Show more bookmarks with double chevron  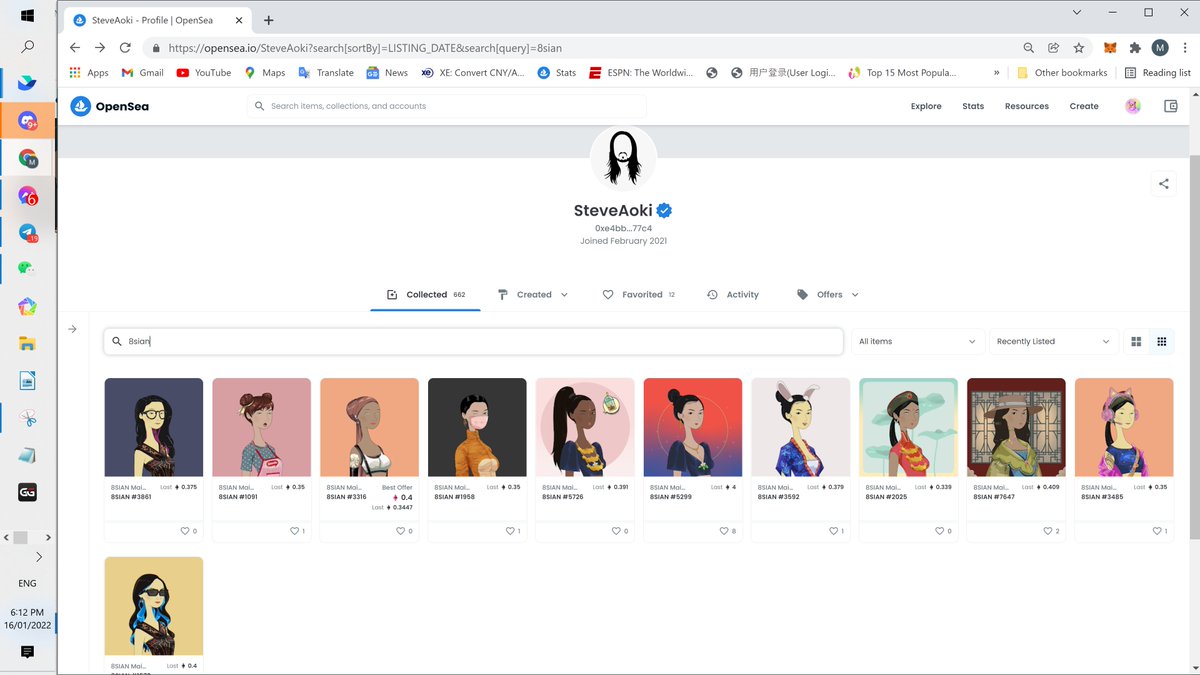pos(996,72)
